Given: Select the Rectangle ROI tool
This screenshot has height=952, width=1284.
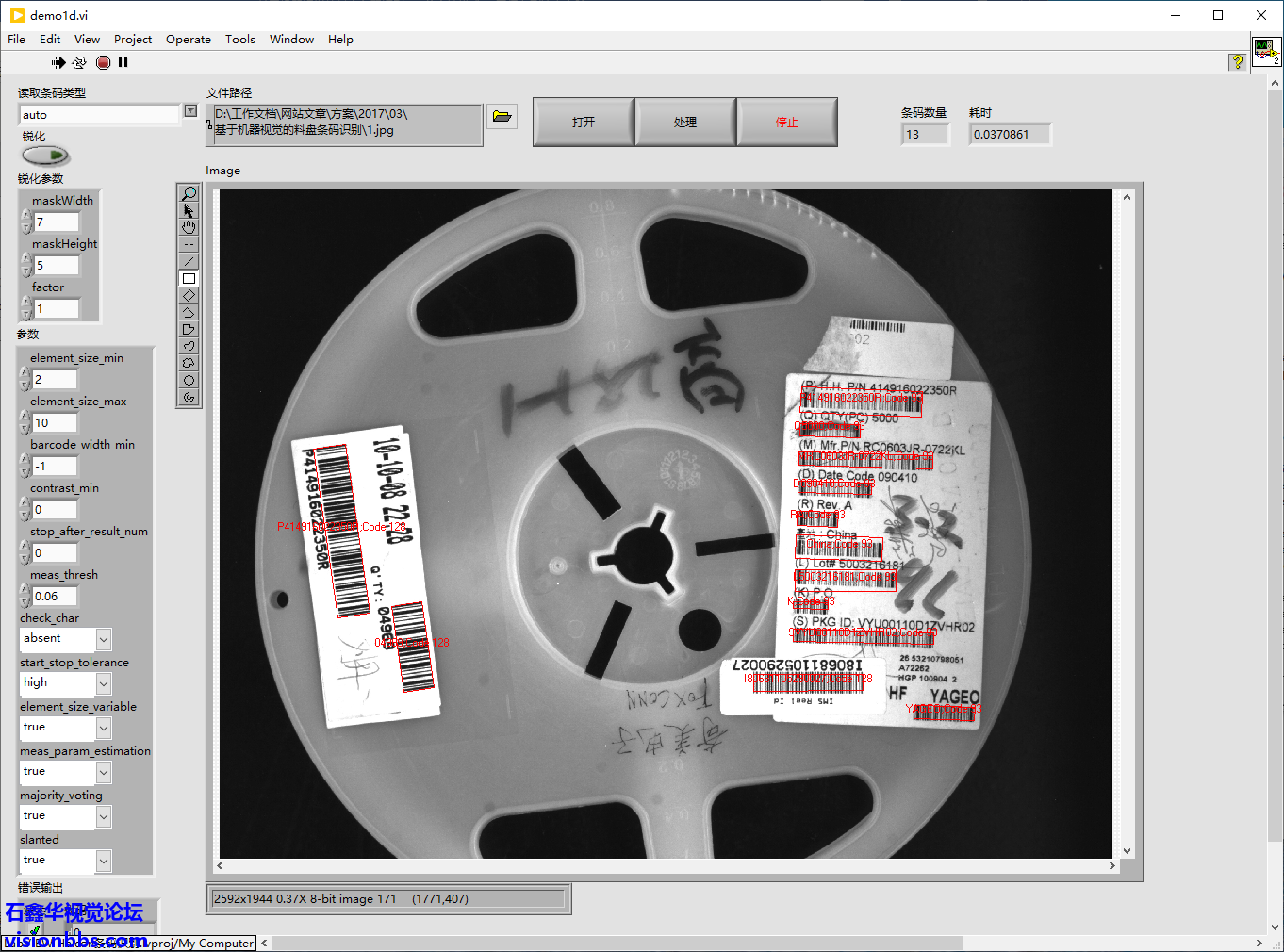Looking at the screenshot, I should point(189,278).
